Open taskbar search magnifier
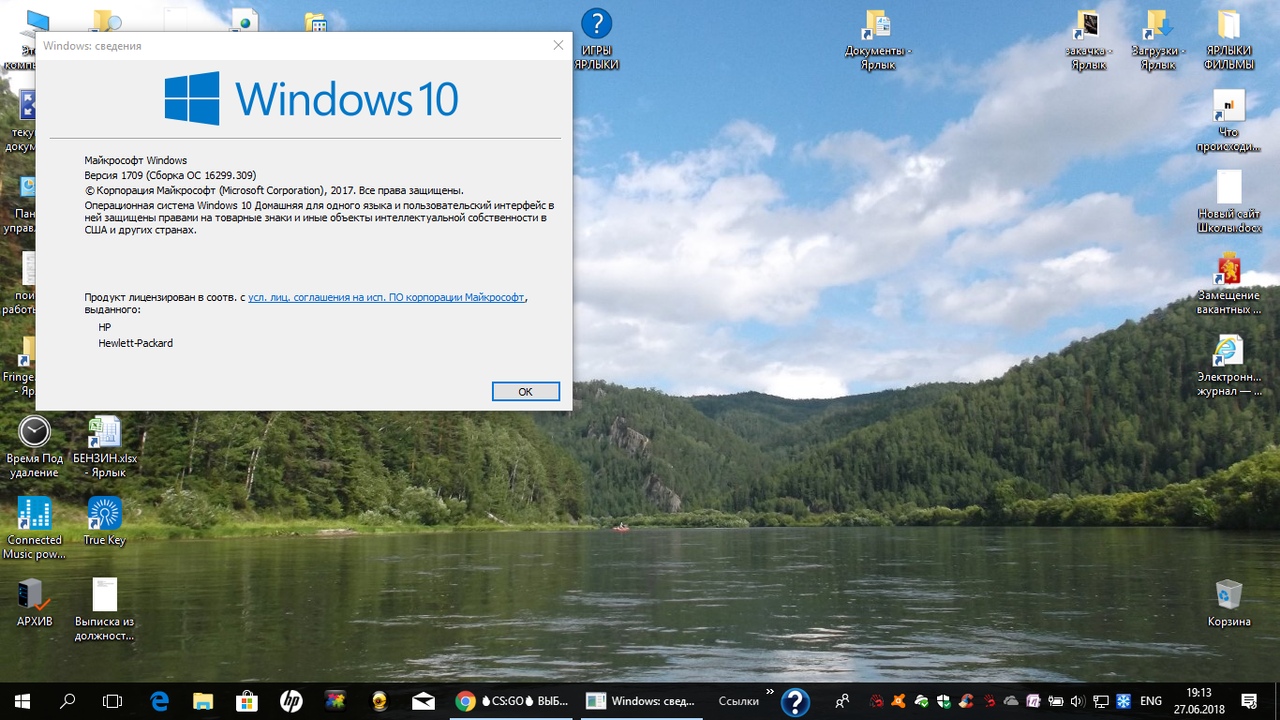 click(68, 701)
